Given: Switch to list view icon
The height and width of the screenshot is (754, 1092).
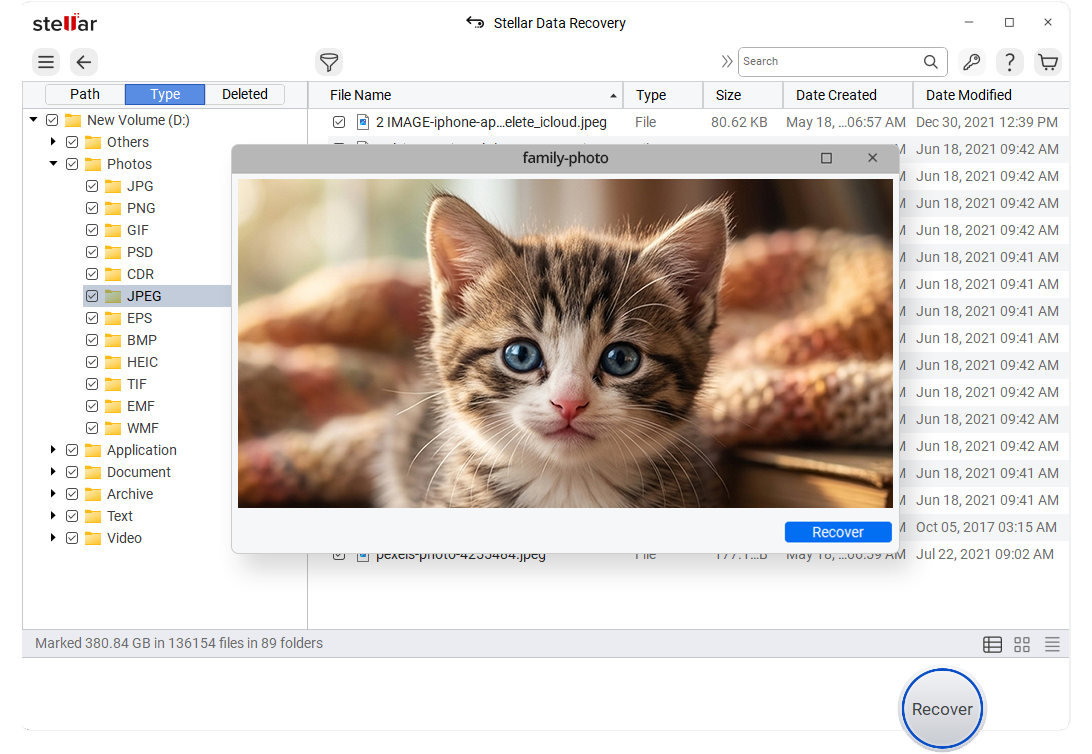Looking at the screenshot, I should [1052, 645].
